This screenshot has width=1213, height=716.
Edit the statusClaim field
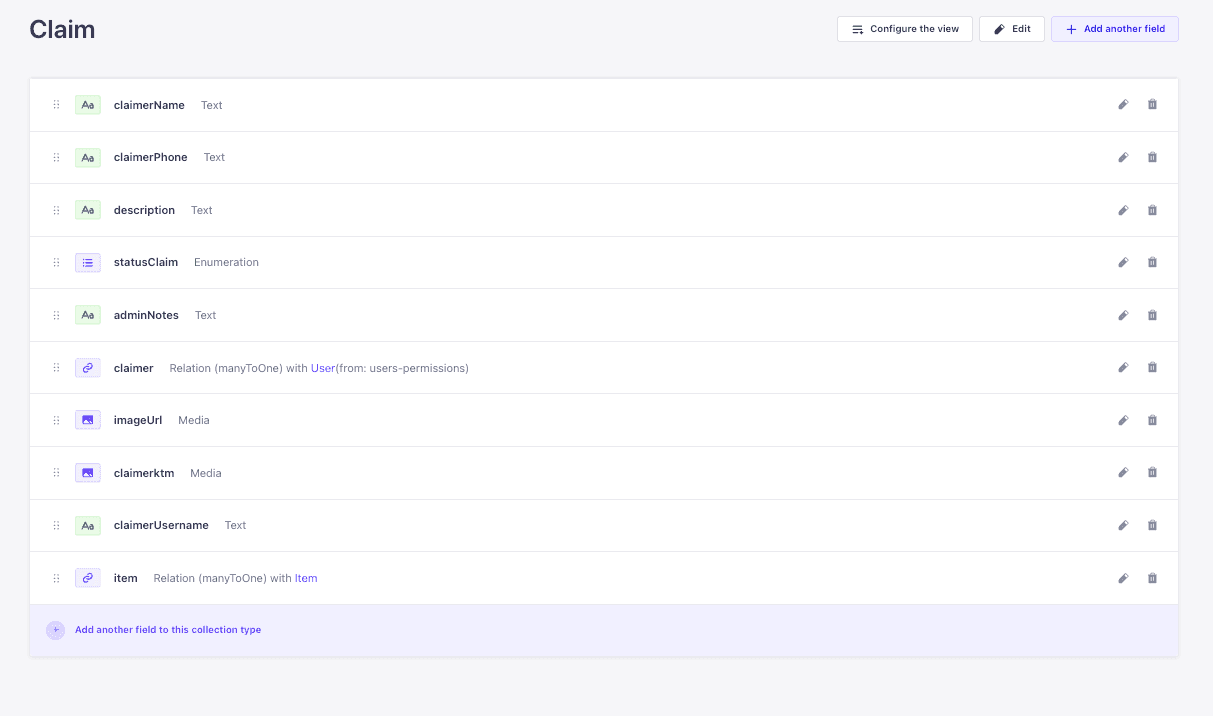click(1123, 262)
